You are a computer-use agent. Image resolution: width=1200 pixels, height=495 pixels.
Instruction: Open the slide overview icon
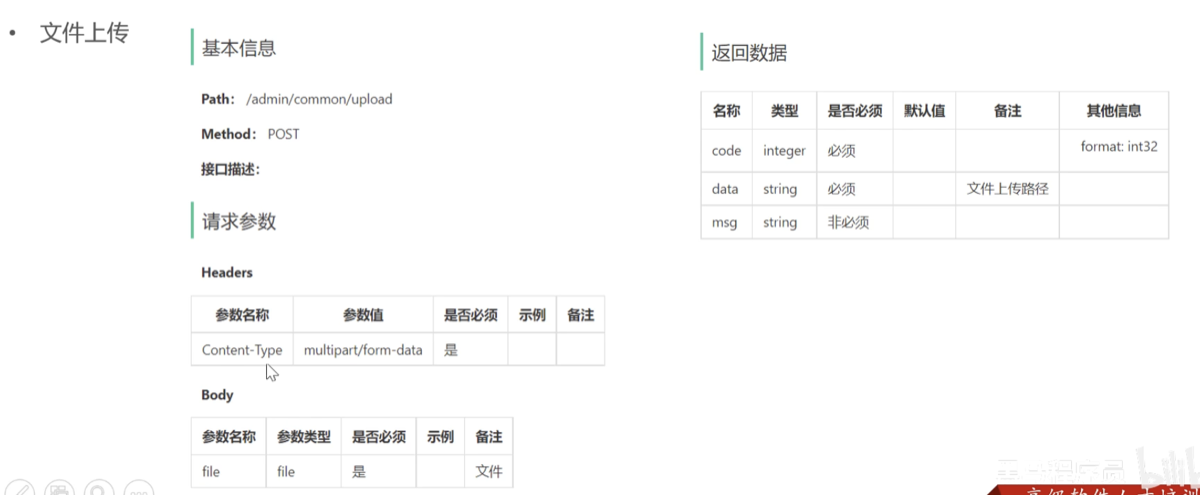click(x=59, y=490)
